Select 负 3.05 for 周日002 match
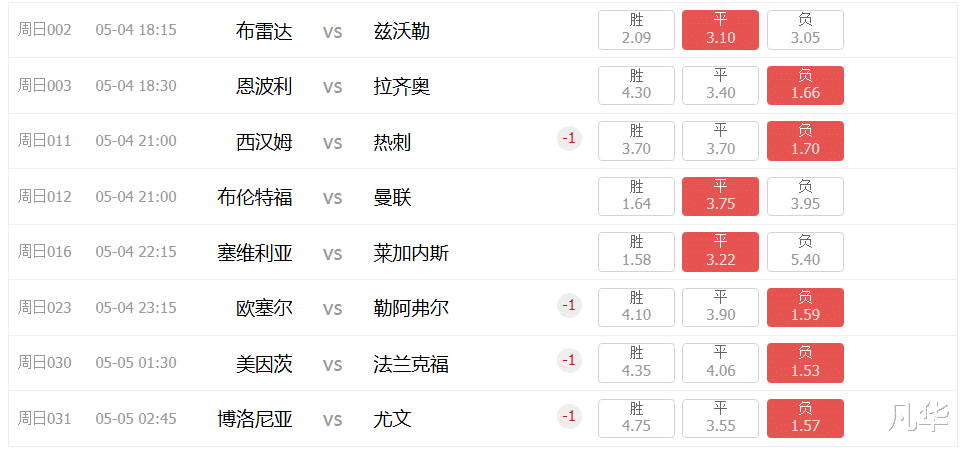Viewport: 966px width, 453px height. tap(805, 30)
